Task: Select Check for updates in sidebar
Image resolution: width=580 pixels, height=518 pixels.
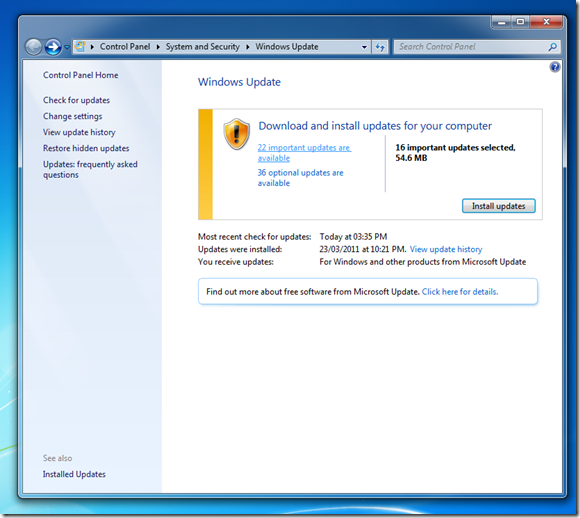Action: point(76,100)
